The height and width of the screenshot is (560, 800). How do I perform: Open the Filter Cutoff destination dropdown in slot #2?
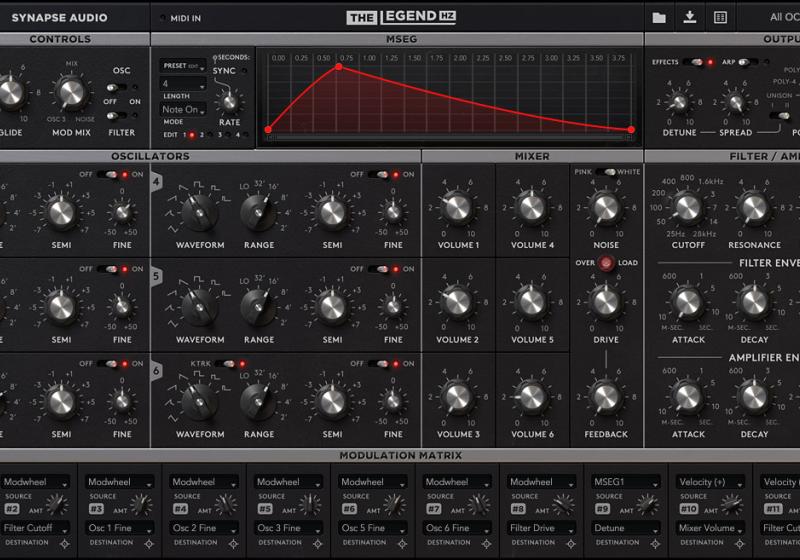tap(35, 528)
